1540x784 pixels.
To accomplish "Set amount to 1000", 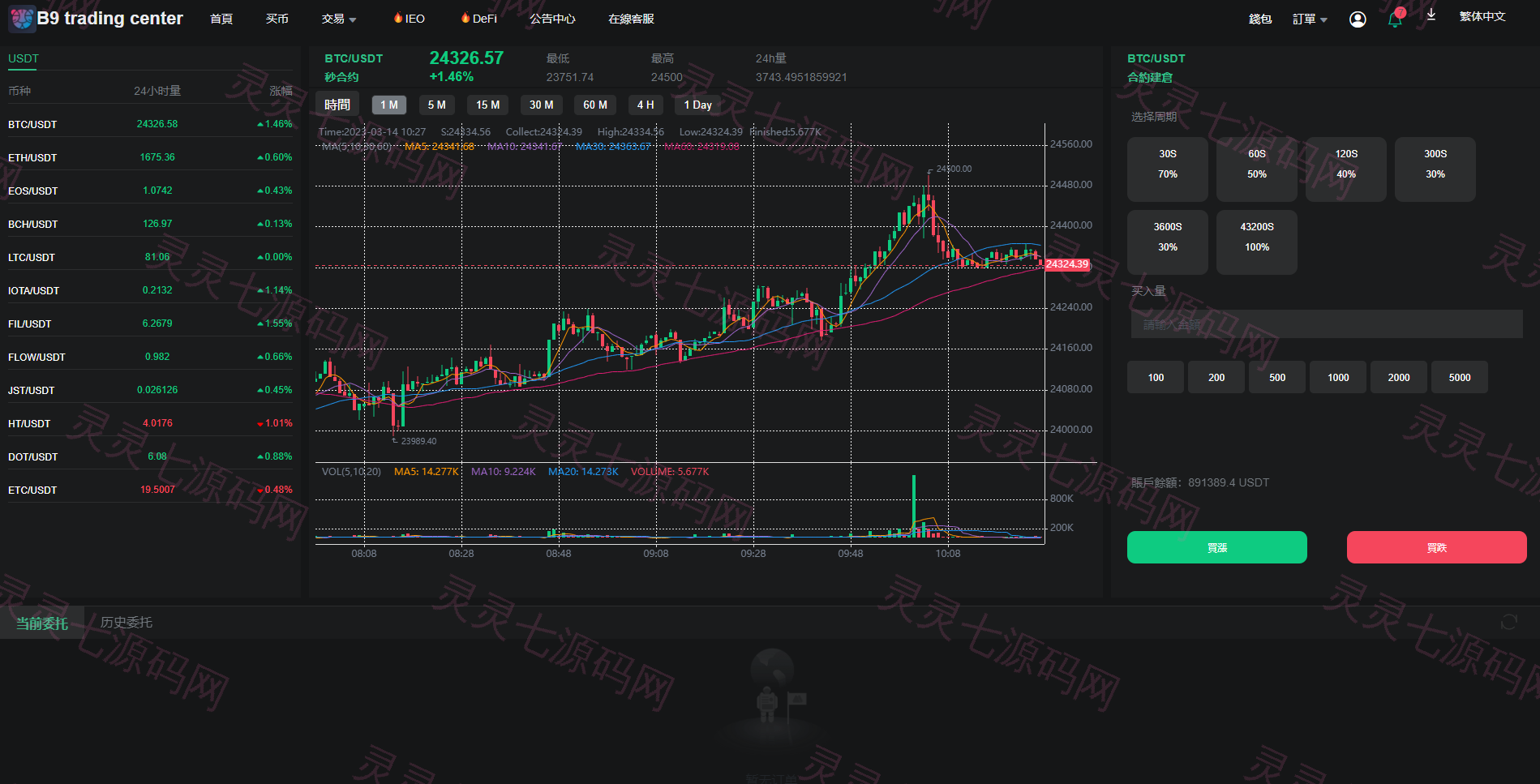I will [1338, 377].
